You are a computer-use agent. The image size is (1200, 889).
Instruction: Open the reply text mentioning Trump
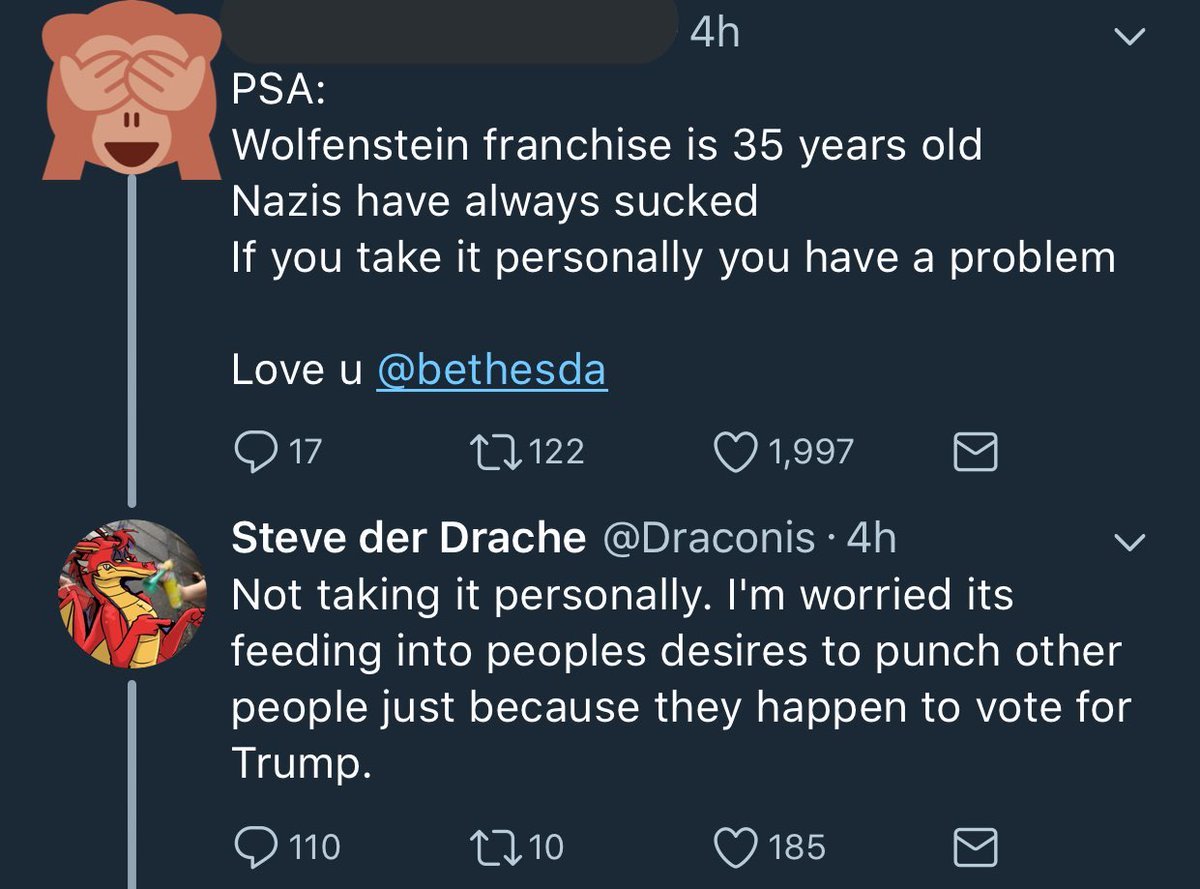click(680, 680)
